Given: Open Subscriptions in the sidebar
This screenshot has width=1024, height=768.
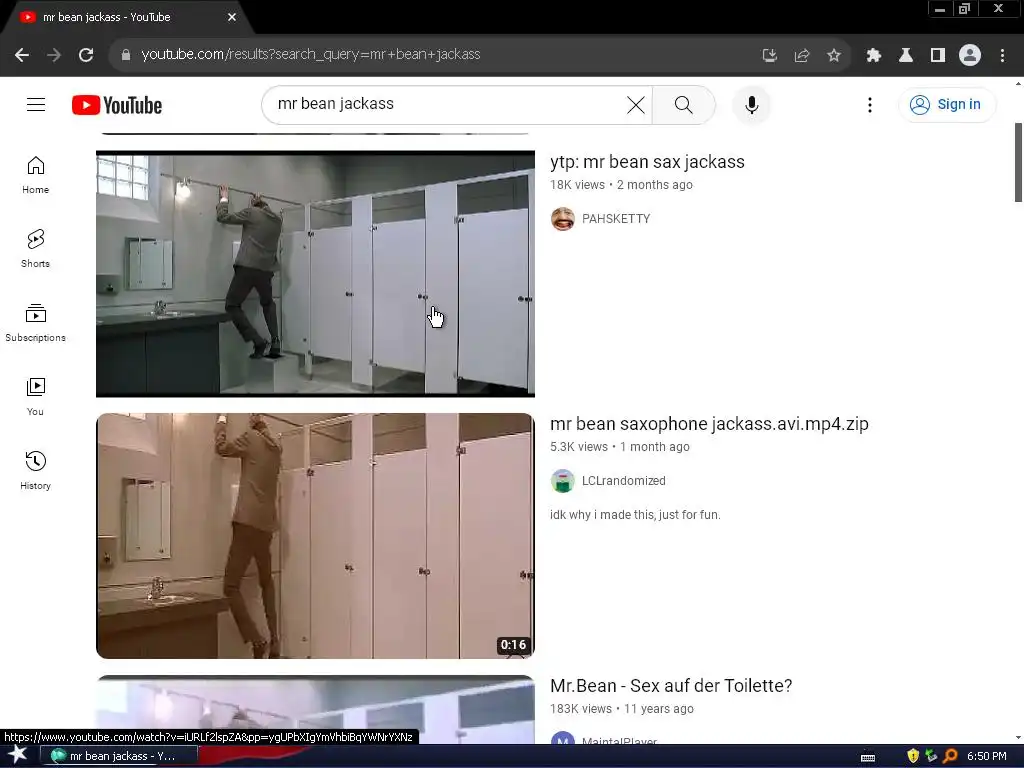Looking at the screenshot, I should (35, 323).
